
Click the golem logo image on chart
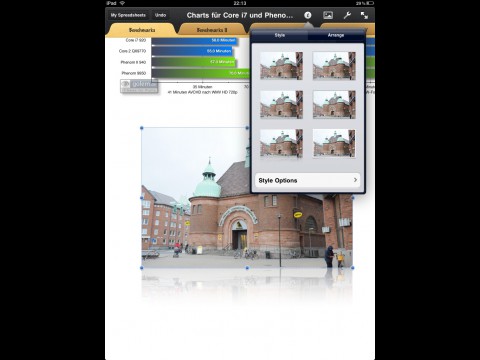pos(139,86)
